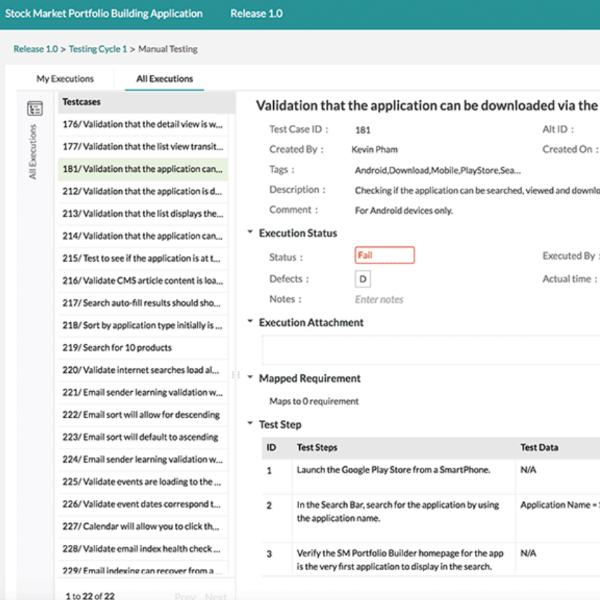Viewport: 600px width, 600px height.
Task: Open the Stock Market Portfolio Building Application project
Action: pos(104,14)
